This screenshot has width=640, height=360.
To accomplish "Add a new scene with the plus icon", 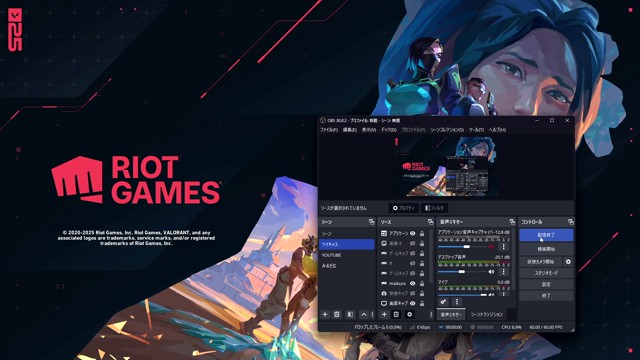I will pos(325,314).
